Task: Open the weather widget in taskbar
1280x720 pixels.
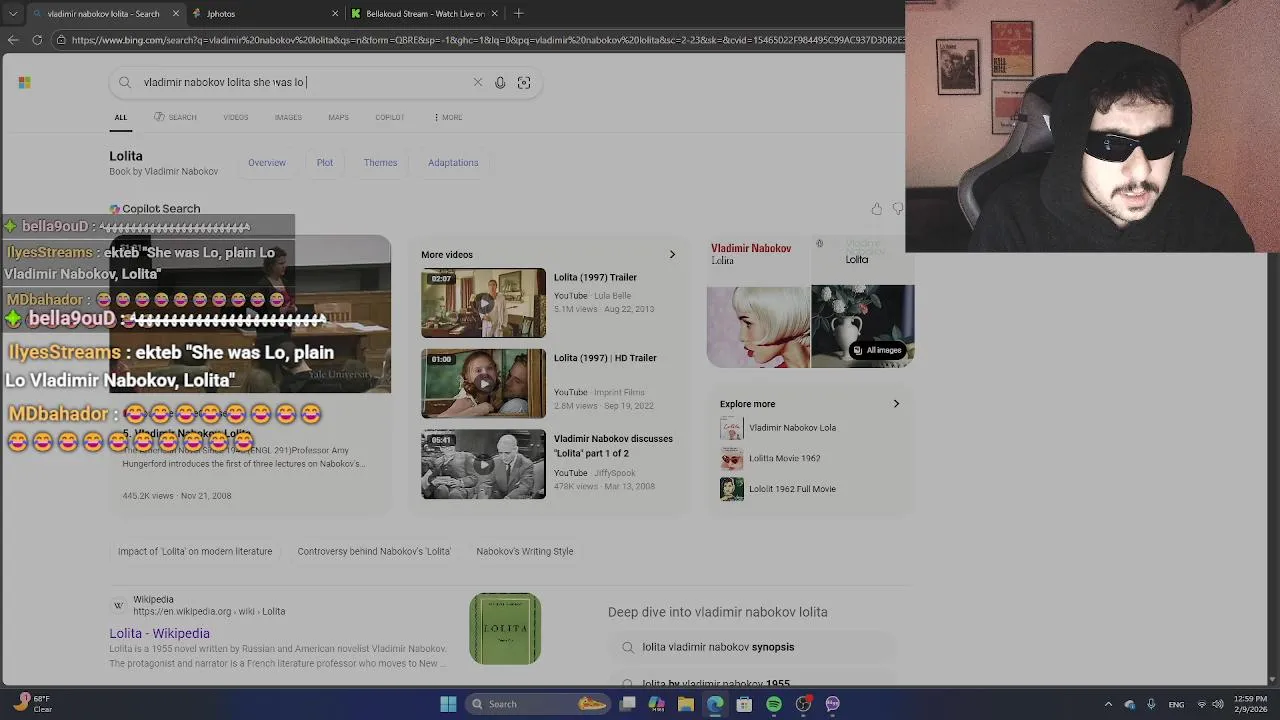Action: tap(30, 704)
